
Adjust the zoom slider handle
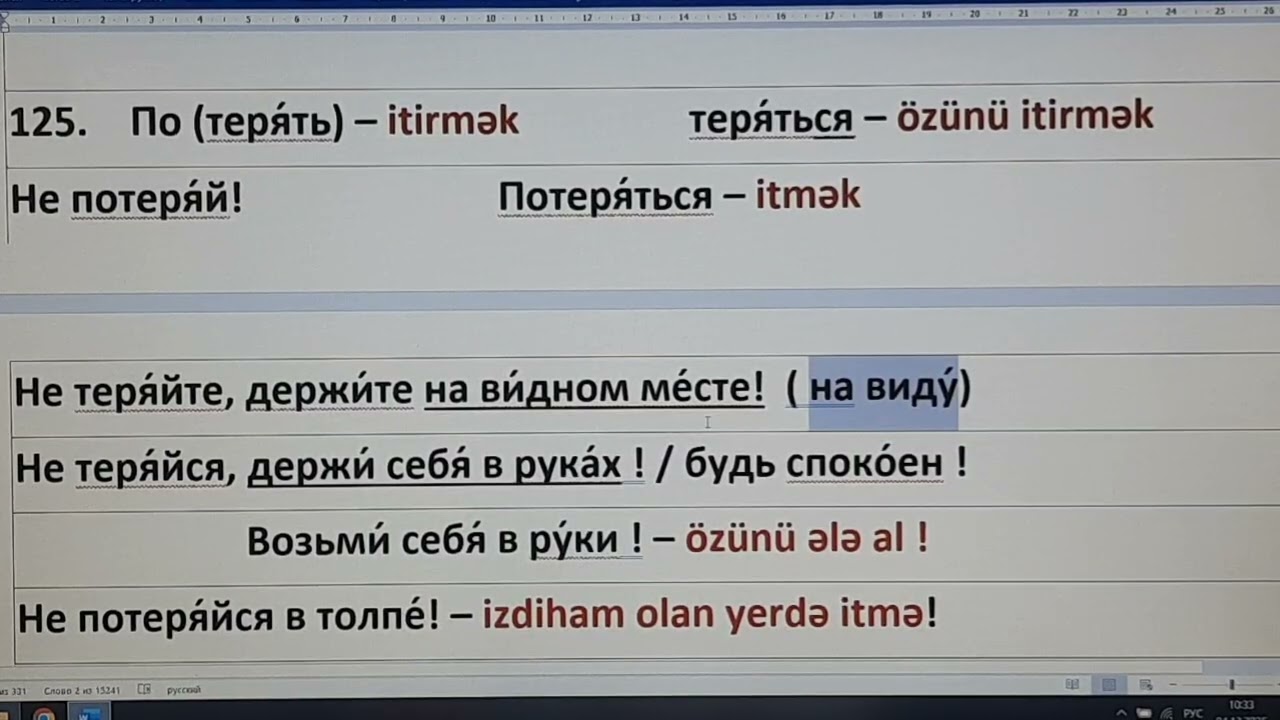click(x=1232, y=685)
